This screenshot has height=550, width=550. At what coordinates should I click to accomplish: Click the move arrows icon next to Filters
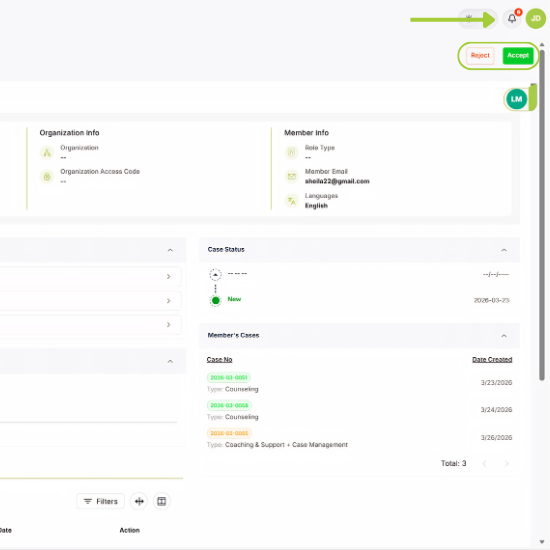tap(139, 501)
